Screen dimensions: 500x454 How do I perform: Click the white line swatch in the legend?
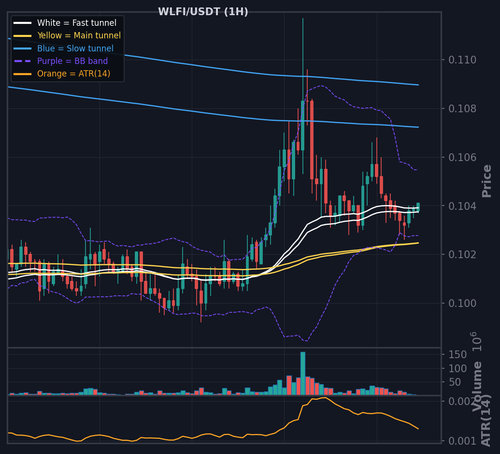coord(22,23)
